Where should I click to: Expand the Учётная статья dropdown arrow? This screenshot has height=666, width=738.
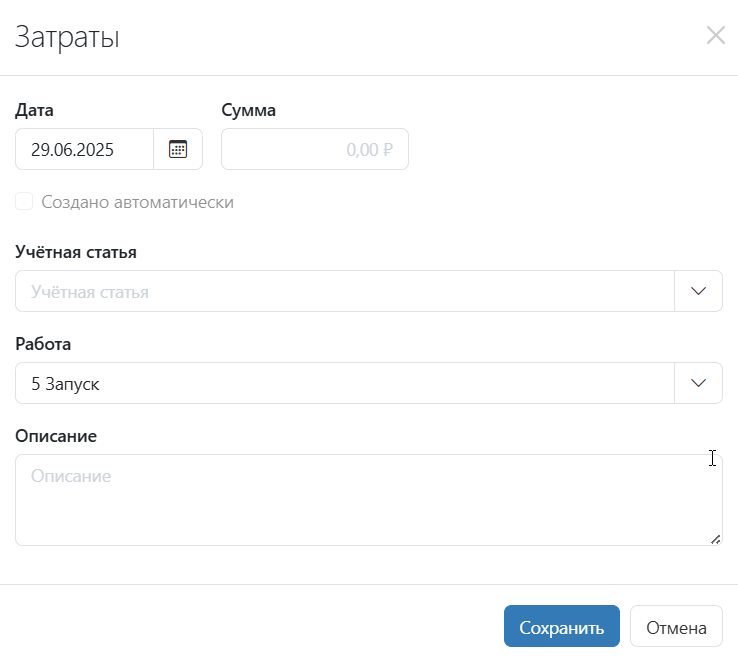pos(698,291)
